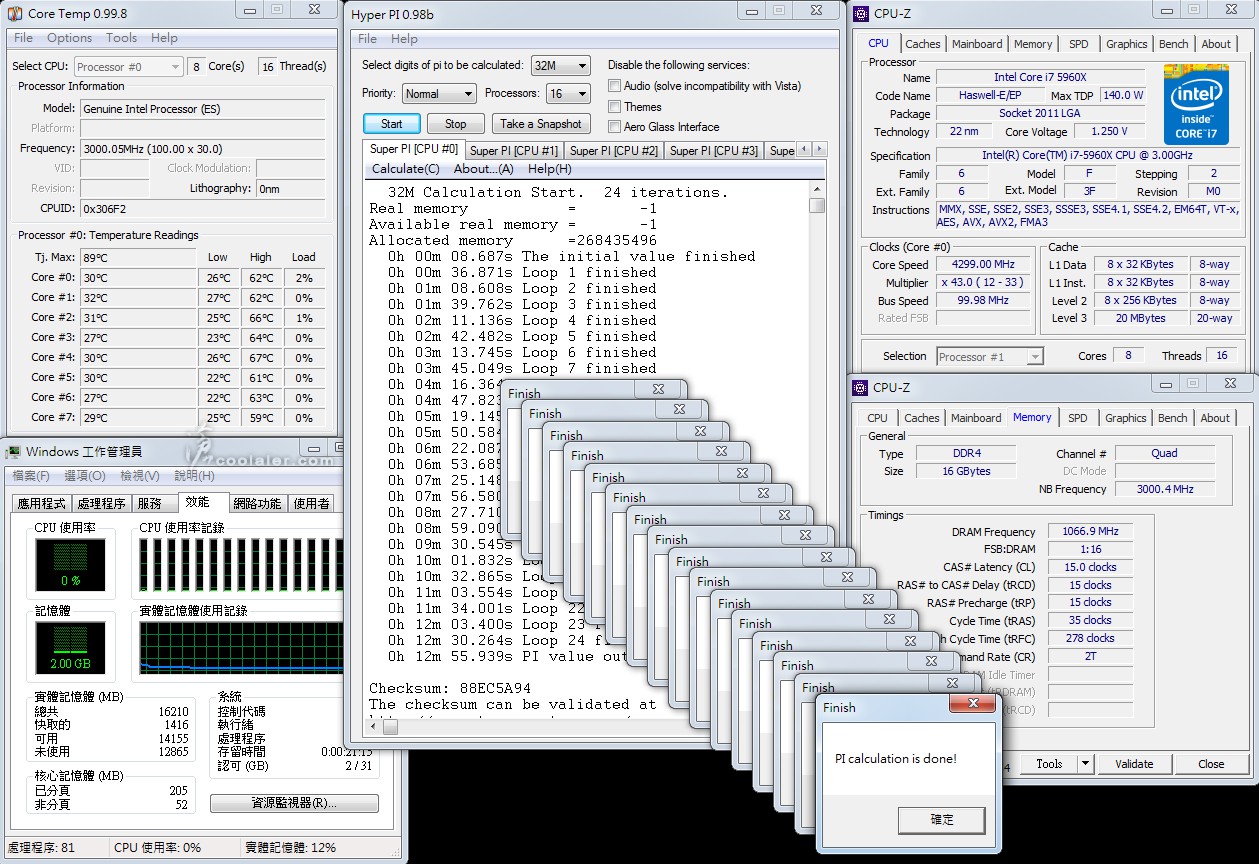Screen dimensions: 1259x864
Task: Click the arrow beside the CPU-Z Tools button
Action: click(x=1085, y=764)
